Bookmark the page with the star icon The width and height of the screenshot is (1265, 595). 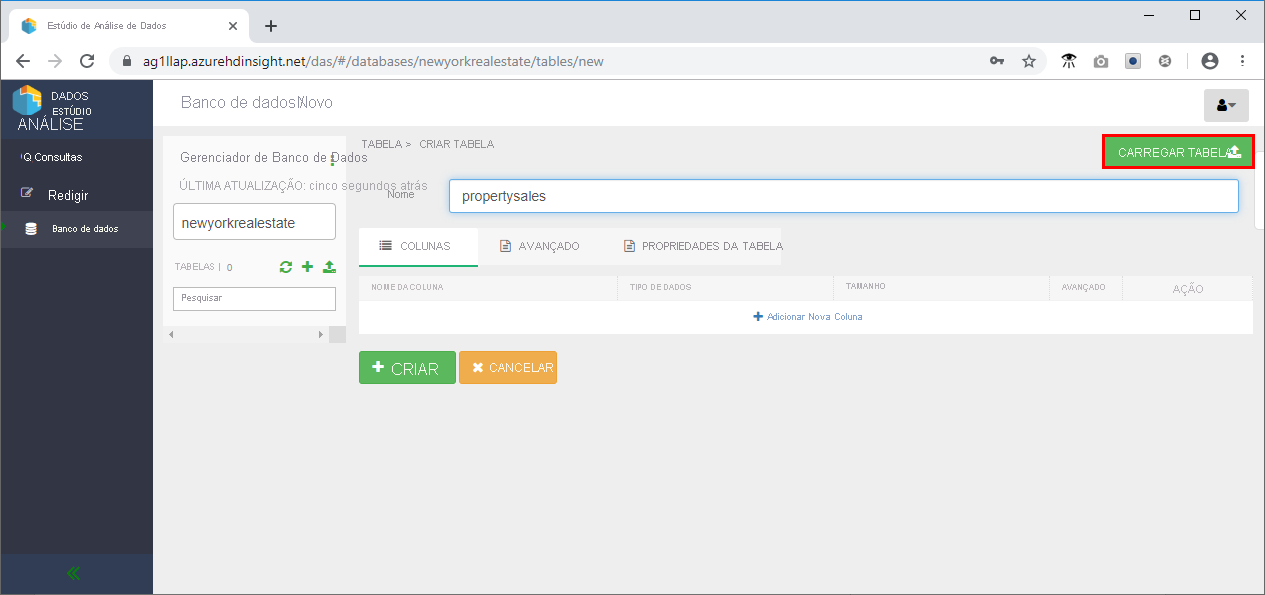[x=1029, y=61]
